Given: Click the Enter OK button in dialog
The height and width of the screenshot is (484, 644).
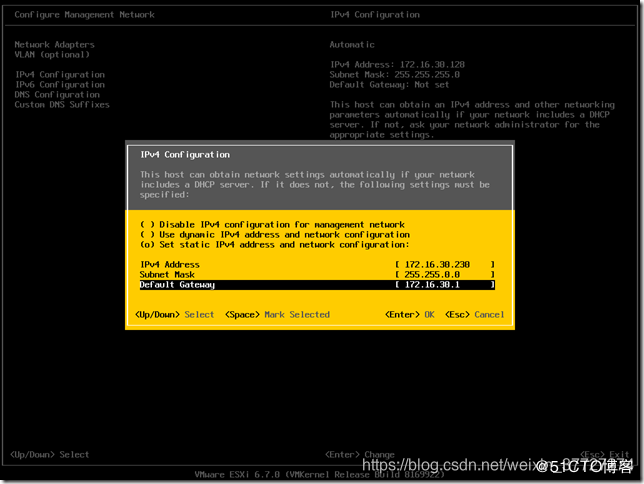Looking at the screenshot, I should click(409, 315).
